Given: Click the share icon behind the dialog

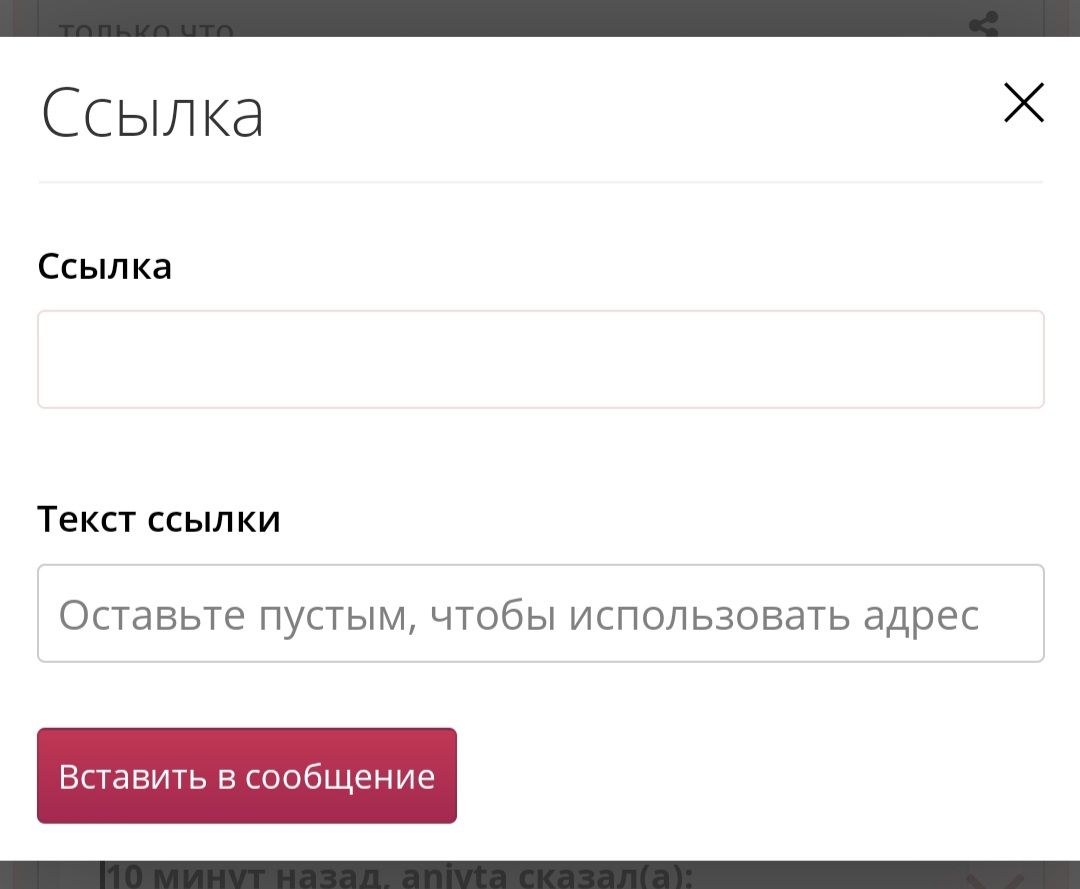Looking at the screenshot, I should pyautogui.click(x=984, y=25).
